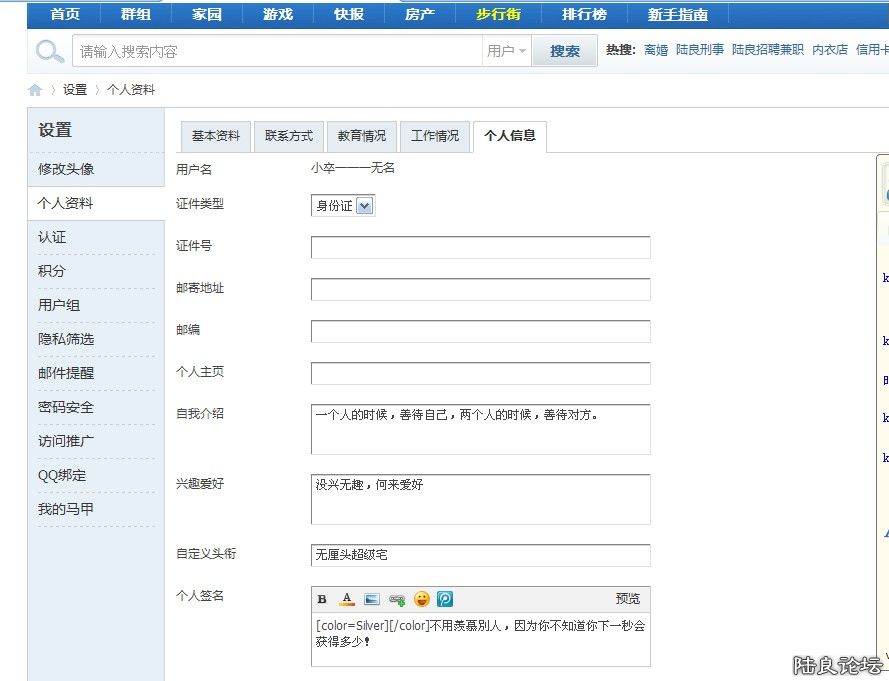Click the bold icon in signature editor
The width and height of the screenshot is (889, 681).
(322, 600)
